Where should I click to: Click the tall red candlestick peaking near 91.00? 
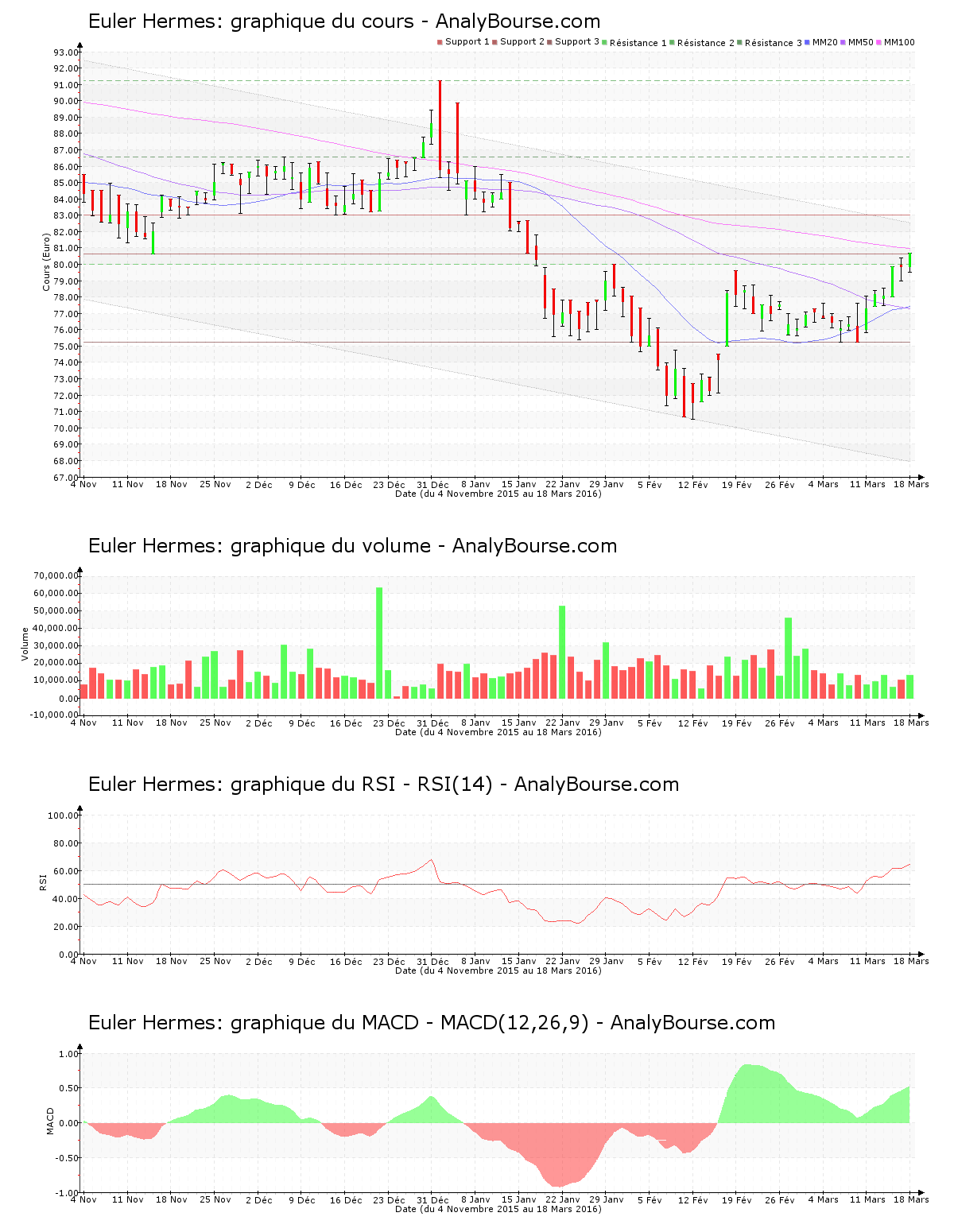(440, 129)
